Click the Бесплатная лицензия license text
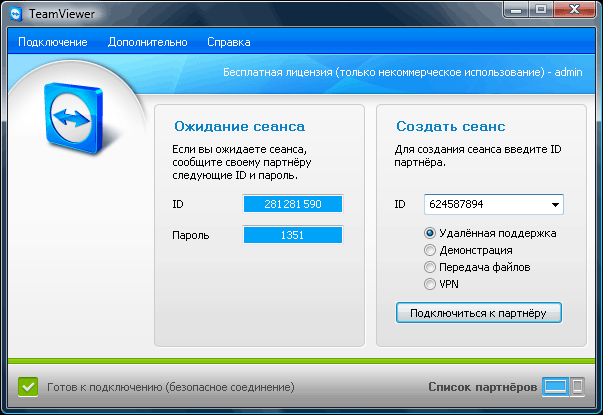The height and width of the screenshot is (415, 603). coord(403,72)
